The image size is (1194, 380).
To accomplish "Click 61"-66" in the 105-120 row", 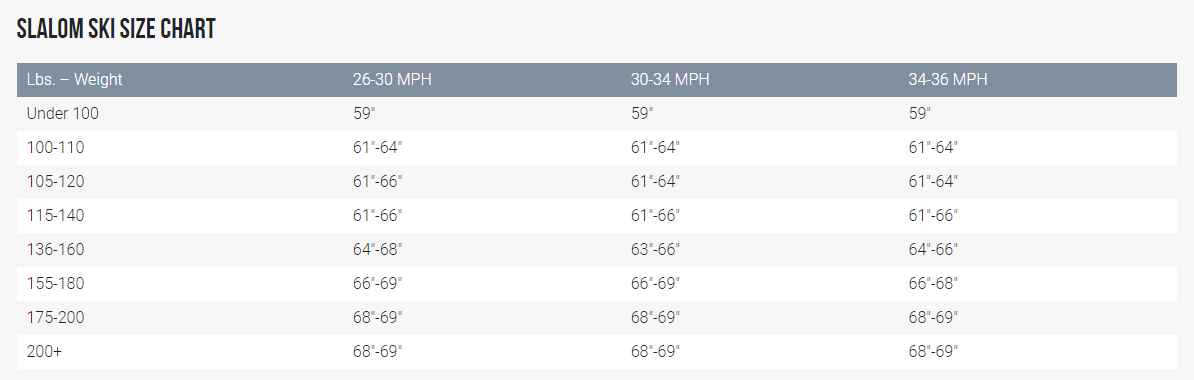I will 377,182.
